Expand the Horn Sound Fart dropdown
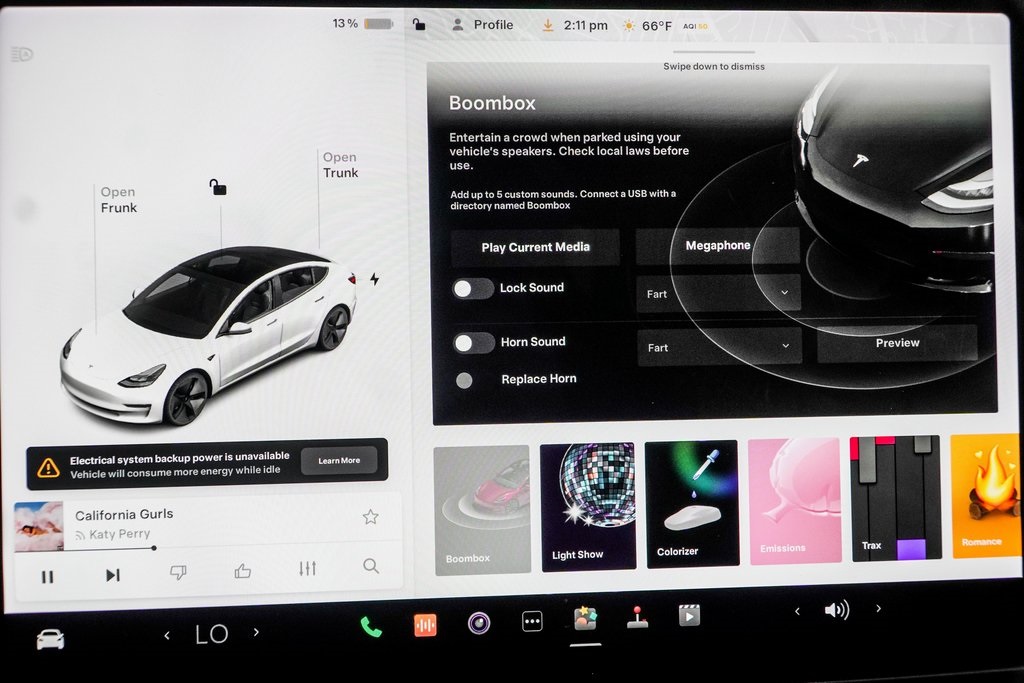 [719, 347]
